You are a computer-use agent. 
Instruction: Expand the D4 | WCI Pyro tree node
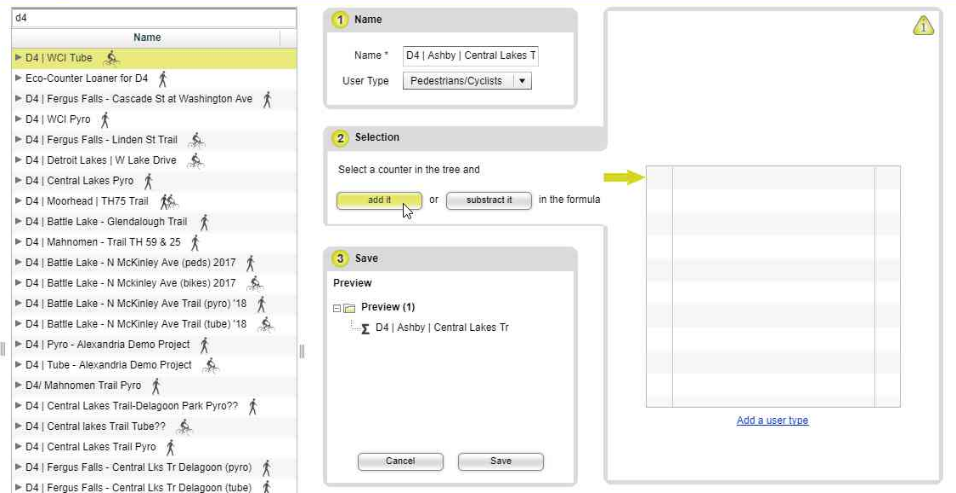[18, 119]
